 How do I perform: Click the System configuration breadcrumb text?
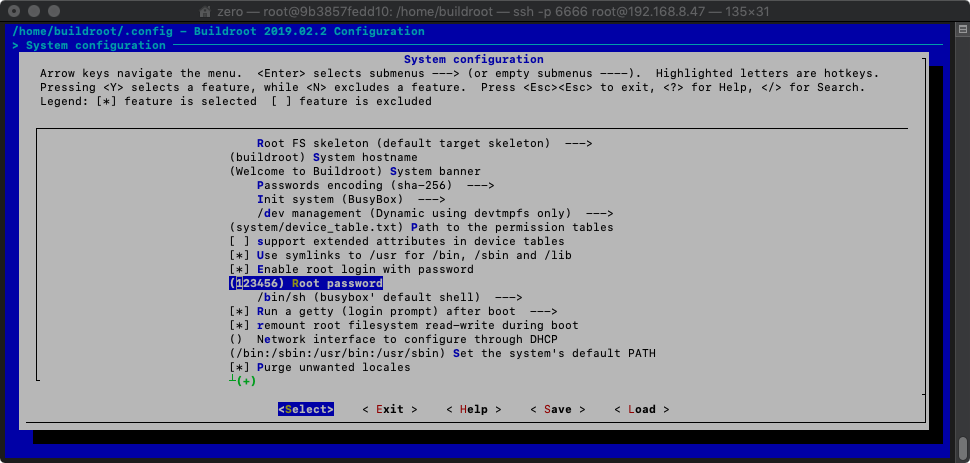coord(95,45)
